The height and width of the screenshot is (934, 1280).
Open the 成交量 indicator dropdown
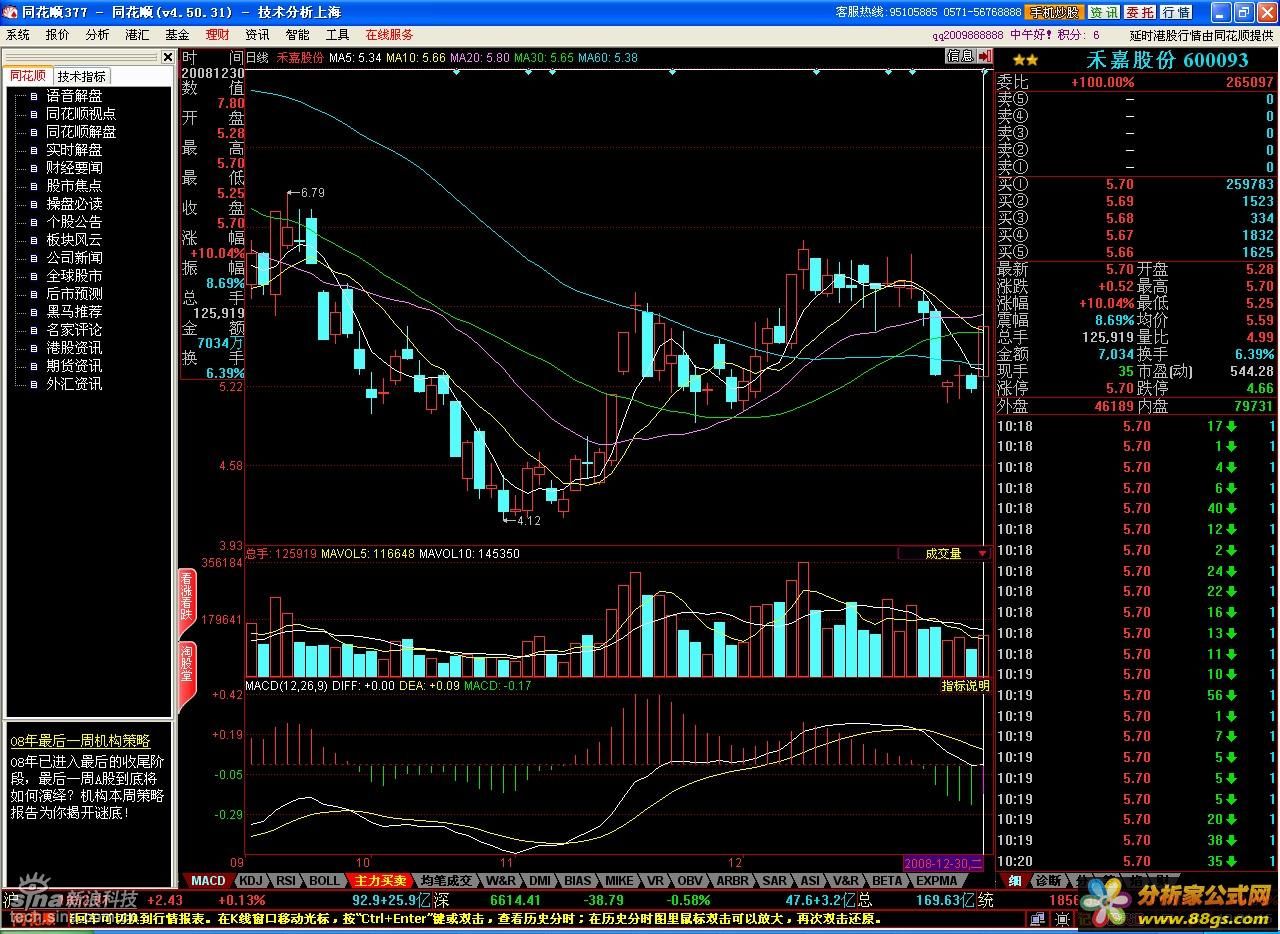tap(944, 553)
